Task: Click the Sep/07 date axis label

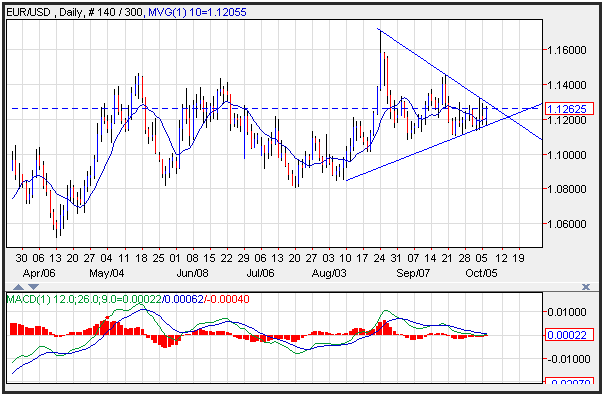Action: 413,273
